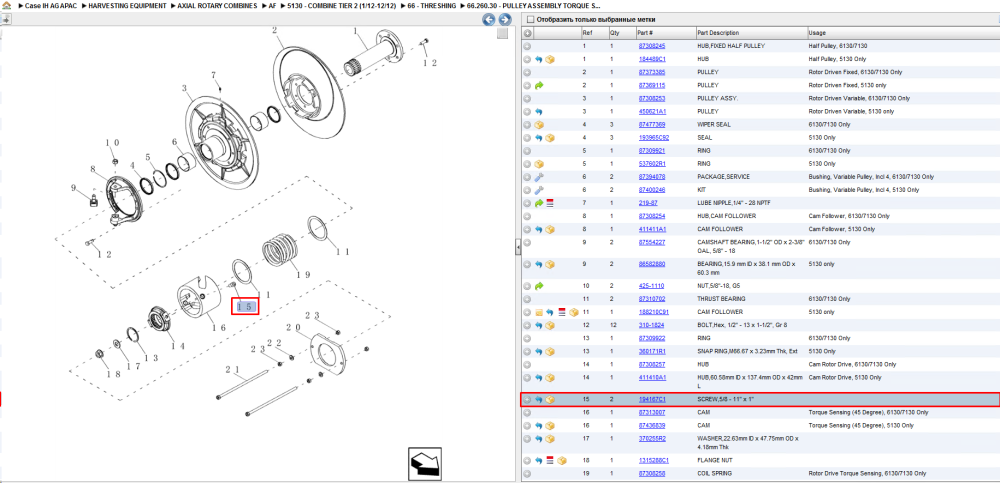Click the panel toggle icon at the diagram's top-left
1000x483 pixels.
(6, 20)
